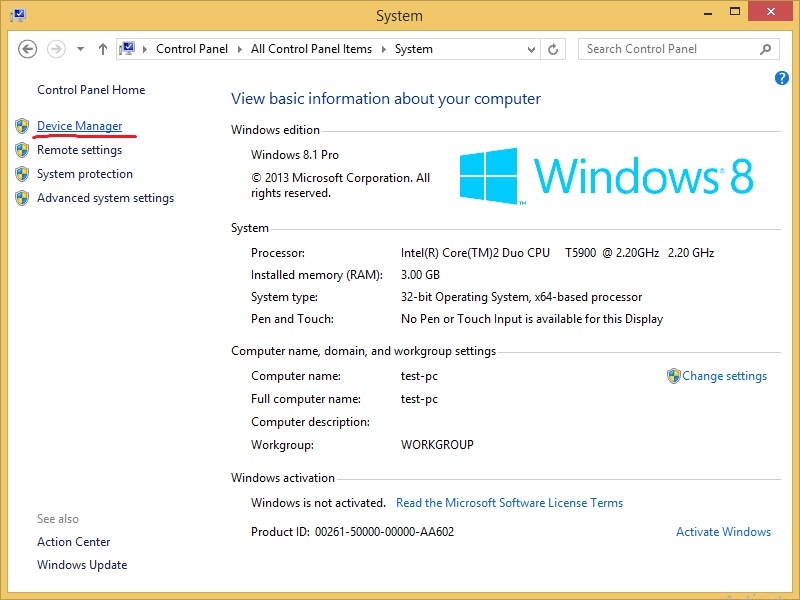
Task: Open the recent locations dropdown arrow
Action: [80, 49]
